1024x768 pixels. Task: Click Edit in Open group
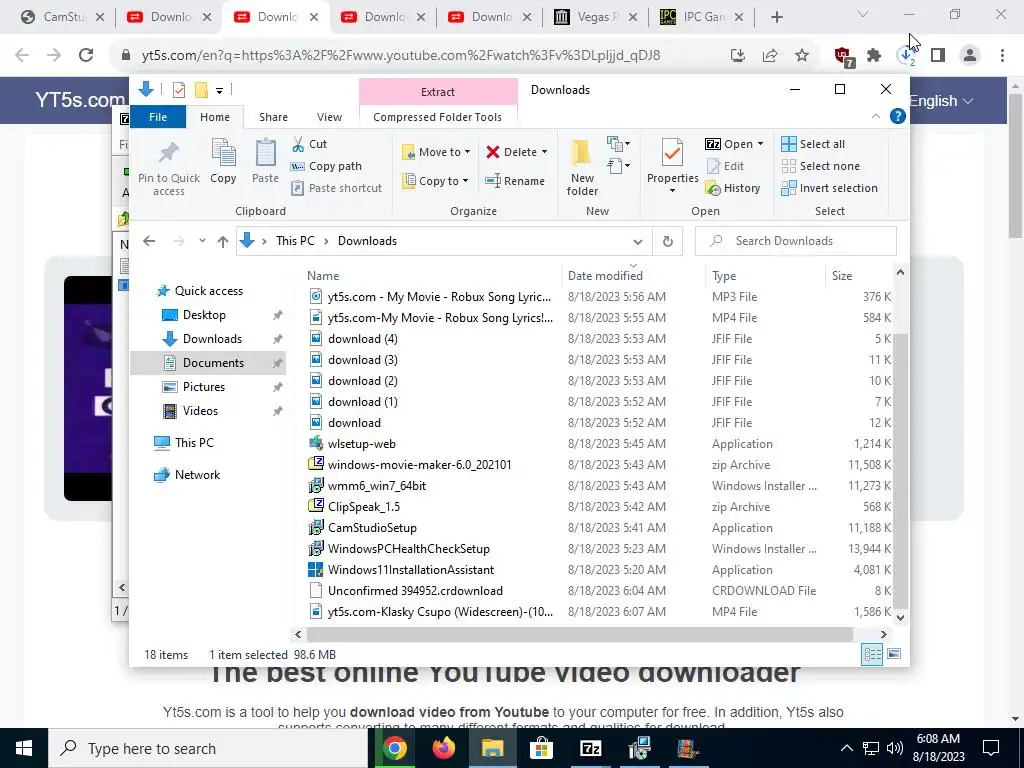coord(725,166)
